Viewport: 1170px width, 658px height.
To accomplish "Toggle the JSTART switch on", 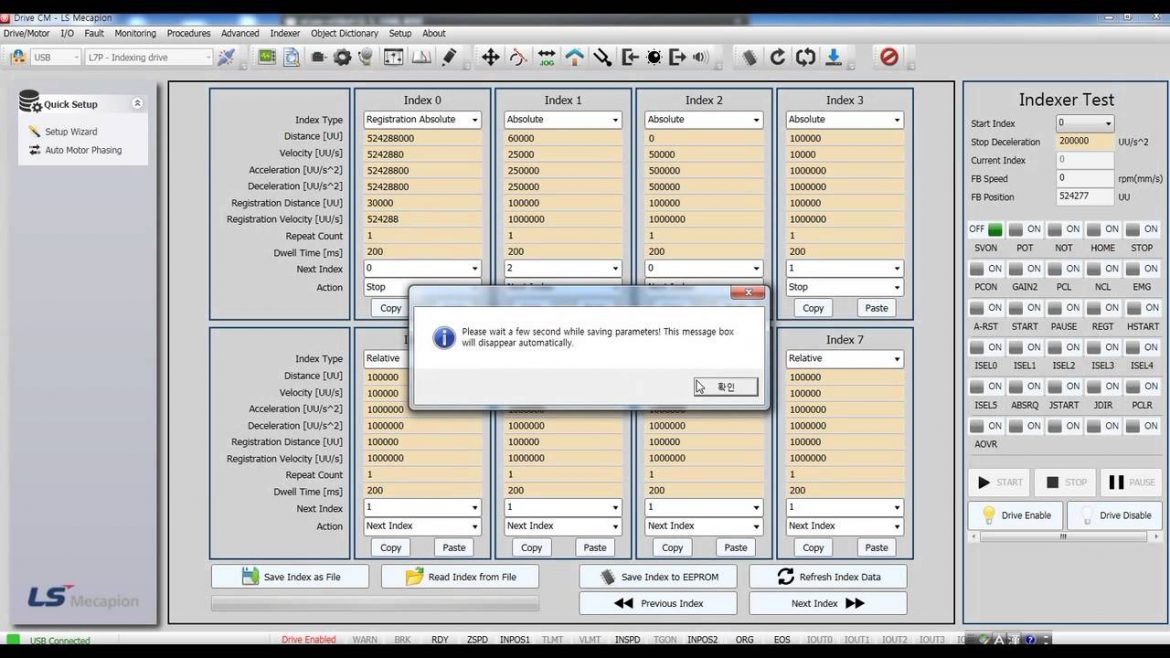I will click(x=1064, y=386).
